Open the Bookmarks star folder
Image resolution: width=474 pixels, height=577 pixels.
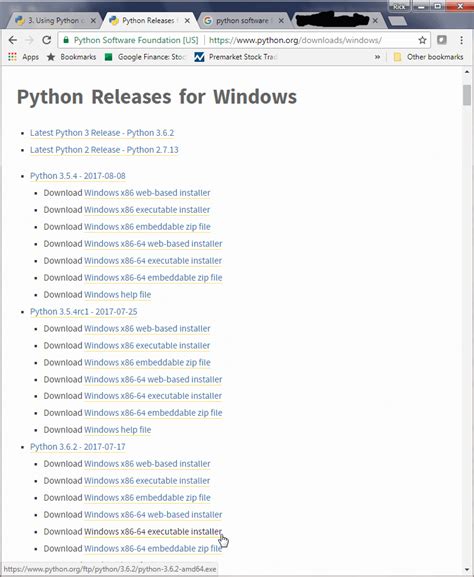click(71, 57)
